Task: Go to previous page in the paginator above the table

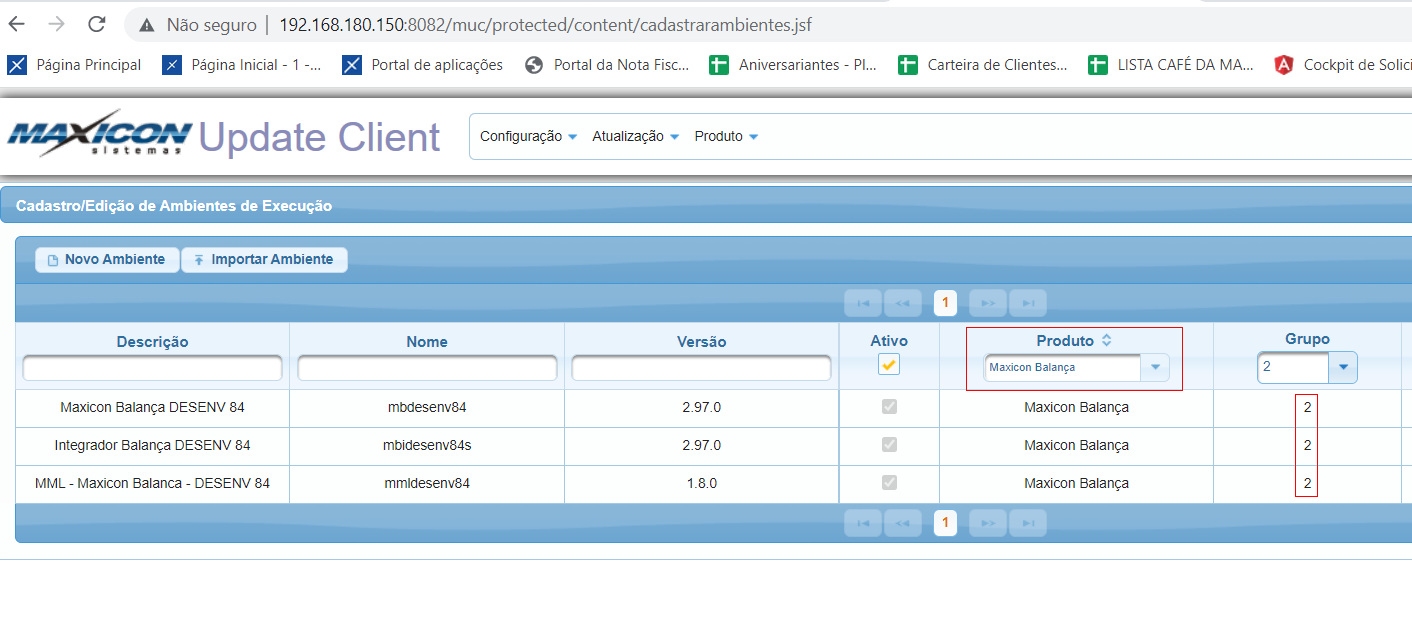Action: click(902, 302)
